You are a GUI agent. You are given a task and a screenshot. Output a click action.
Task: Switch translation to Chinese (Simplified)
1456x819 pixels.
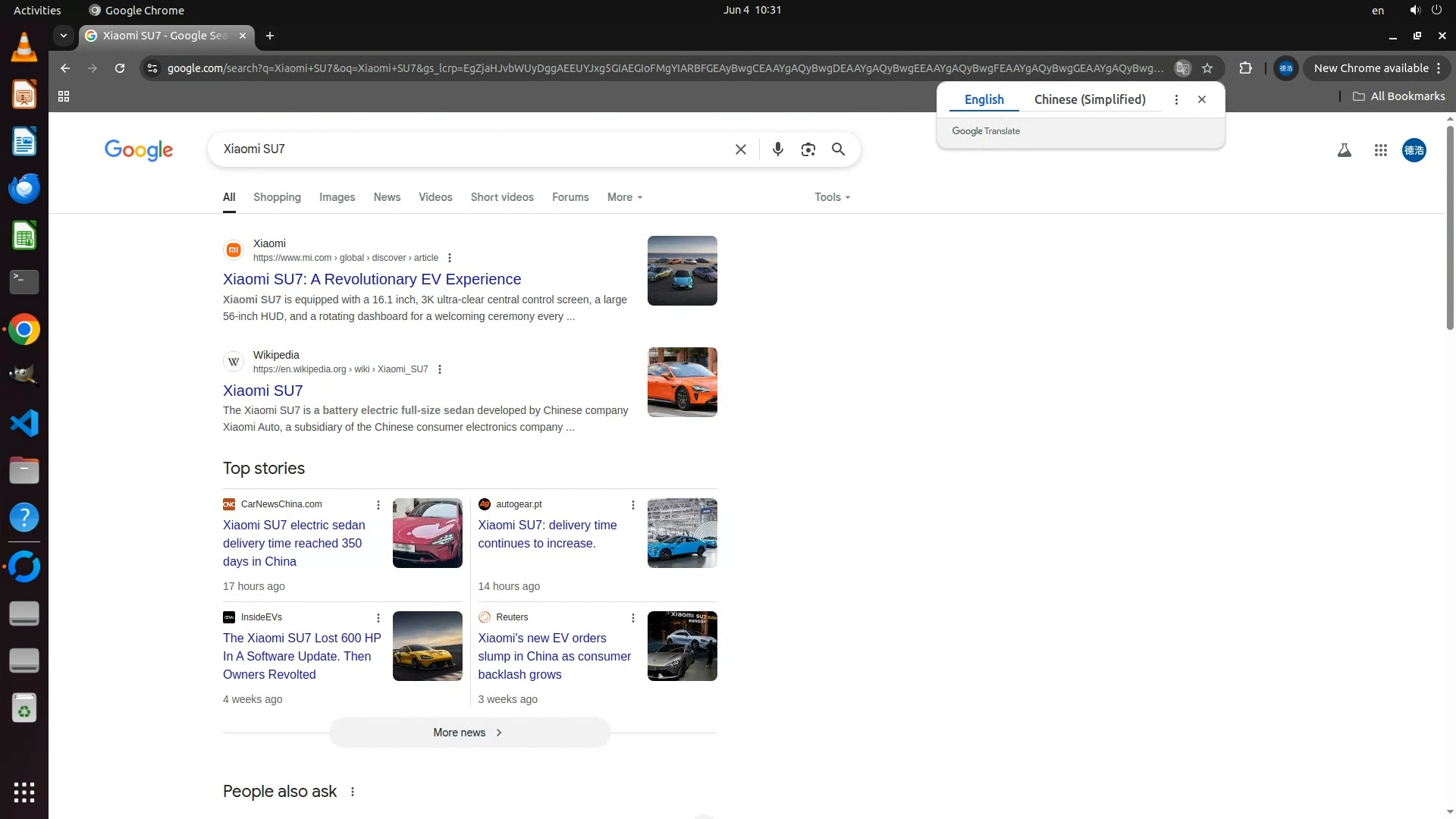1089,99
